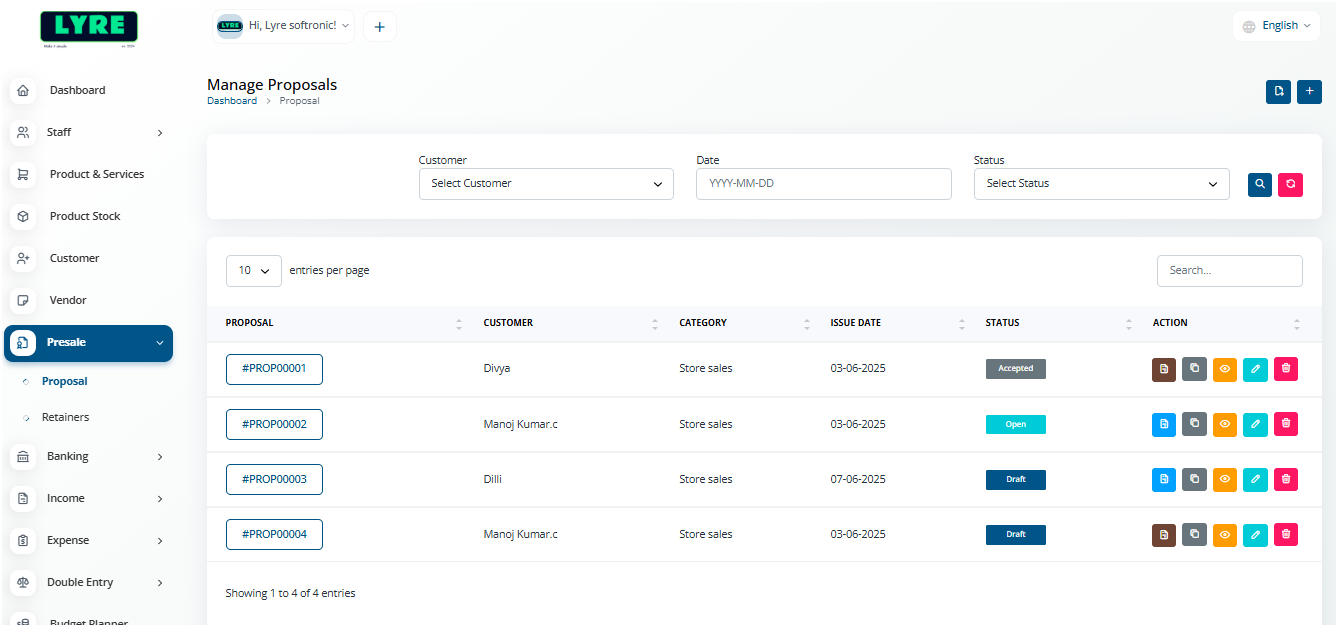The width and height of the screenshot is (1338, 627).
Task: Expand the Staff sidebar menu
Action: 89,132
